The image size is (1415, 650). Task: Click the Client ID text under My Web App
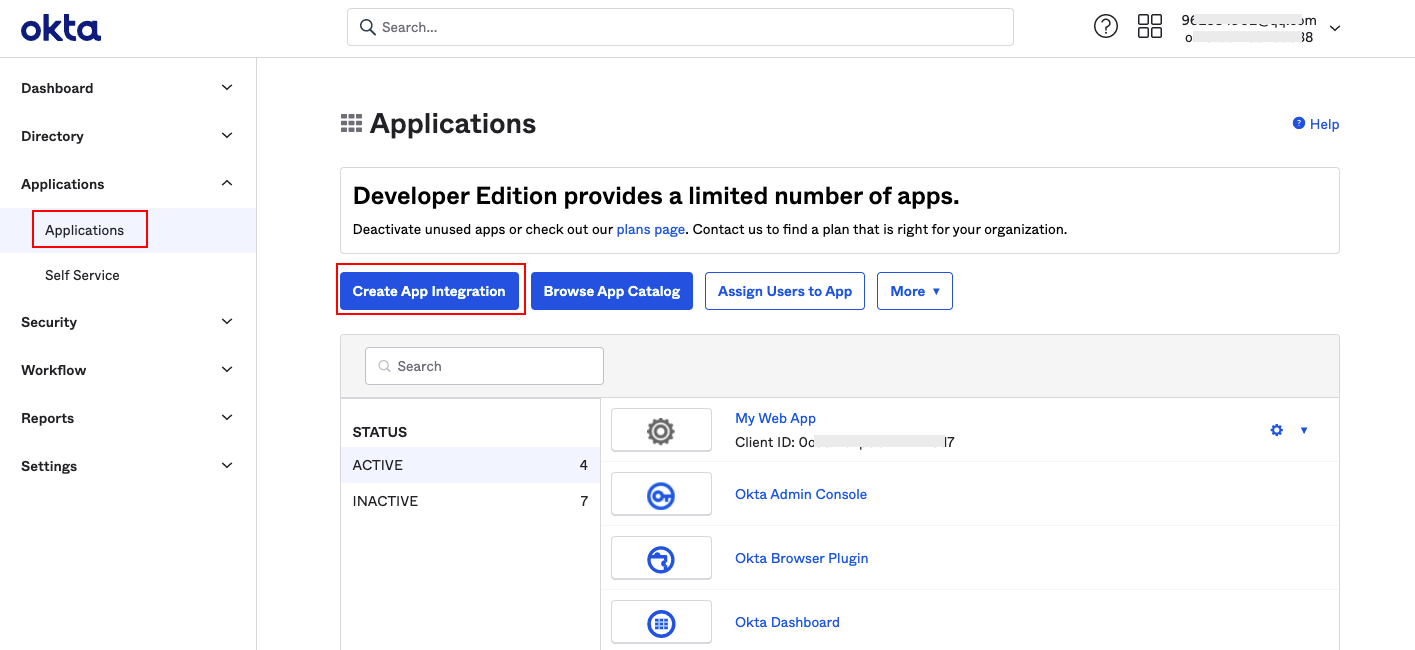tap(845, 441)
